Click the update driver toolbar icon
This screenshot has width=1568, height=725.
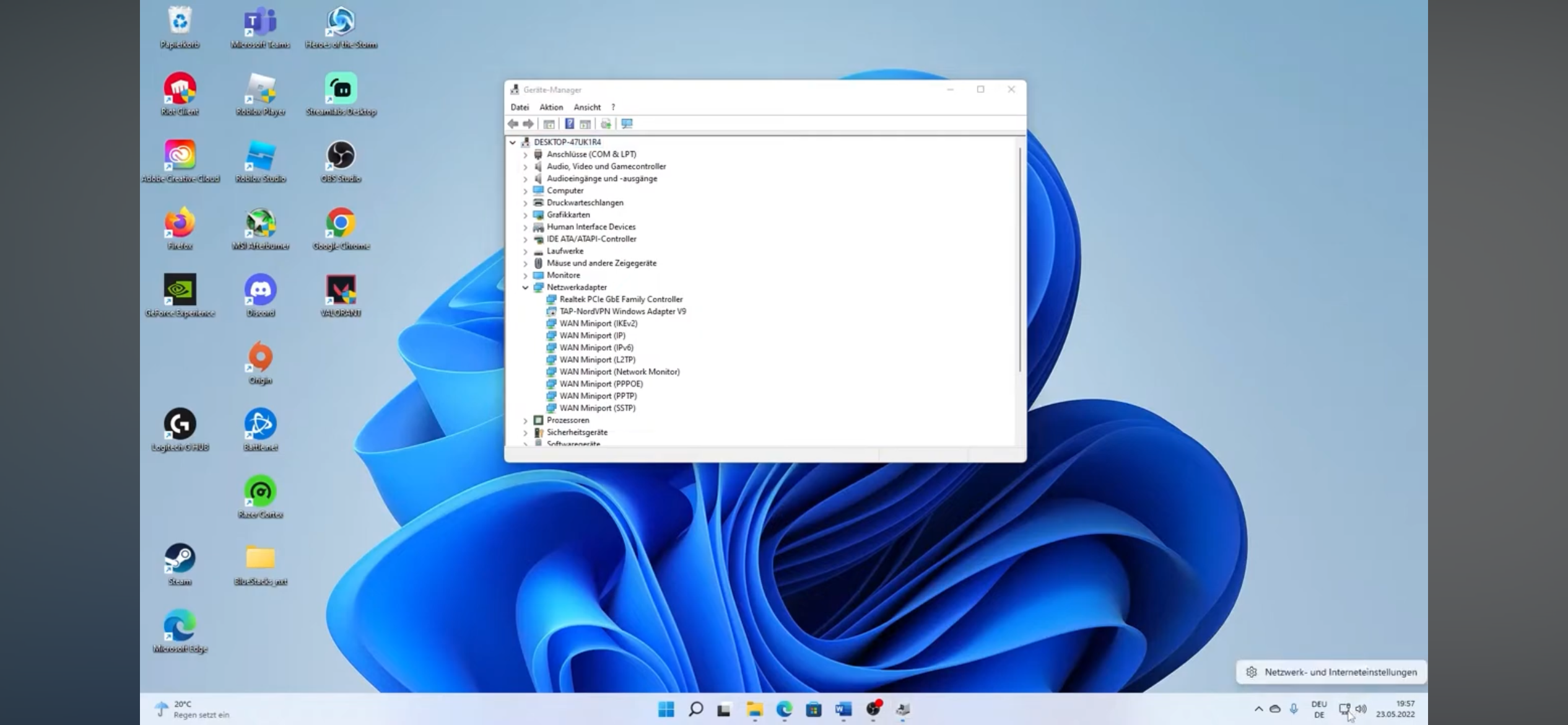(x=606, y=124)
